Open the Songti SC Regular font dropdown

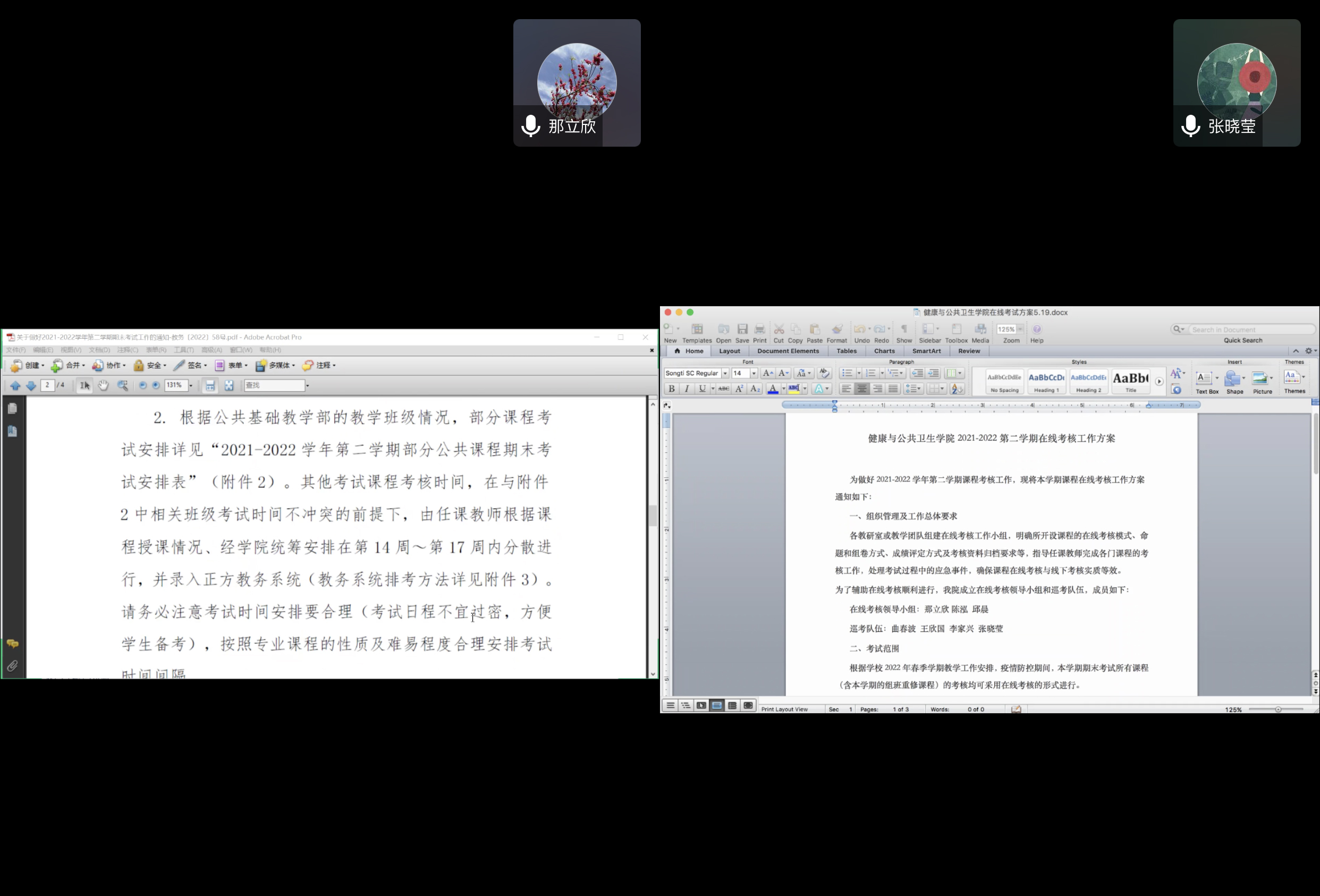725,373
